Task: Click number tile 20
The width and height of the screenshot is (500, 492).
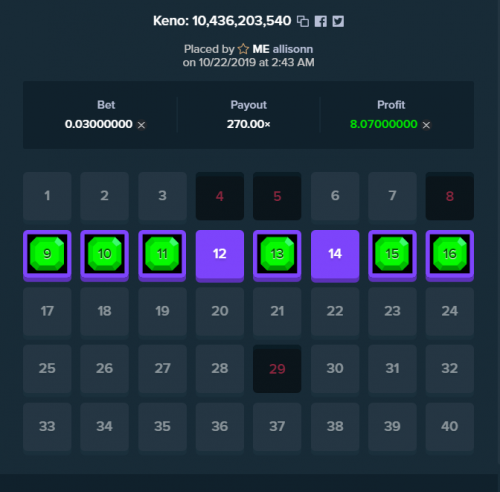Action: coord(220,311)
